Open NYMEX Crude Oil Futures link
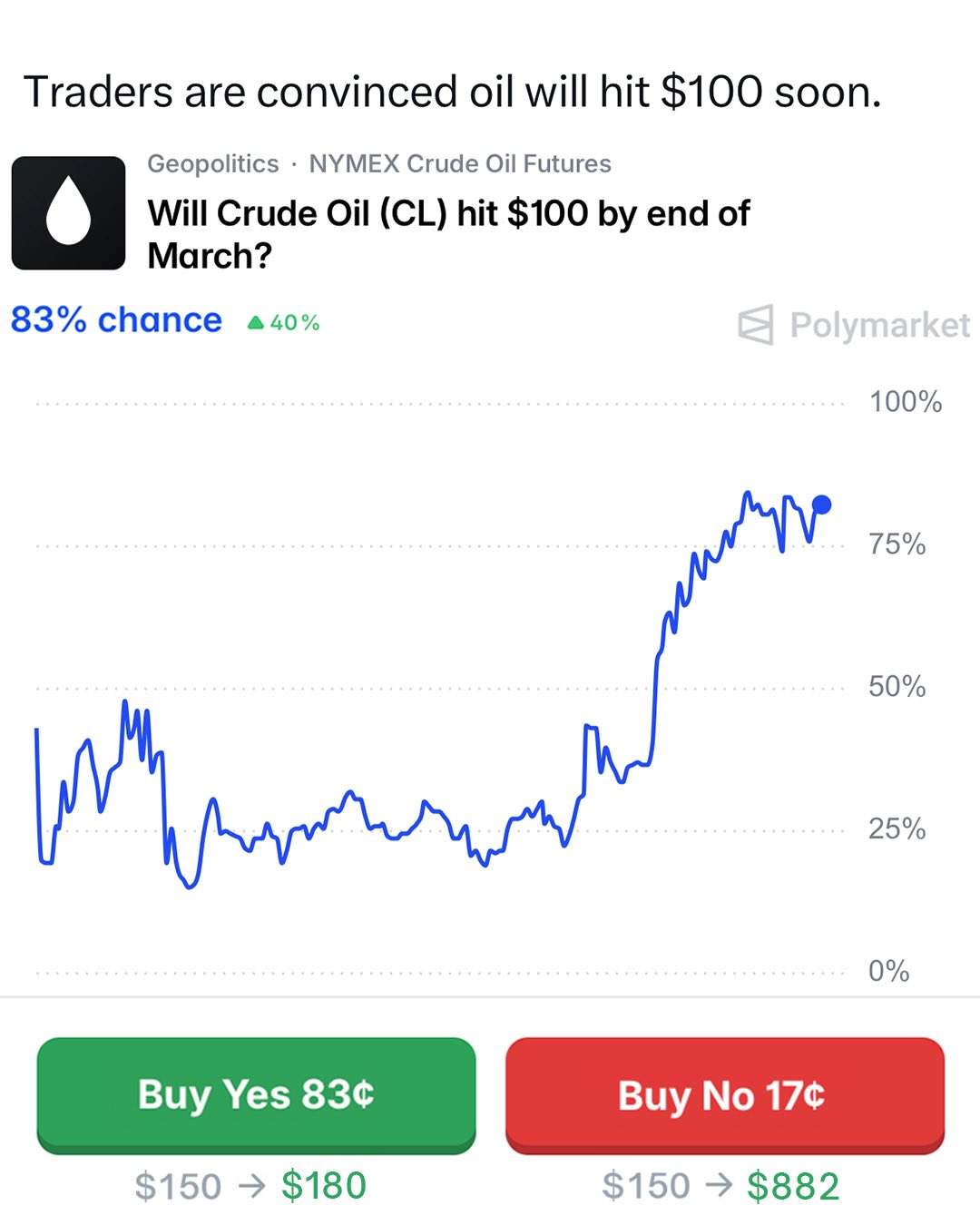 (460, 163)
